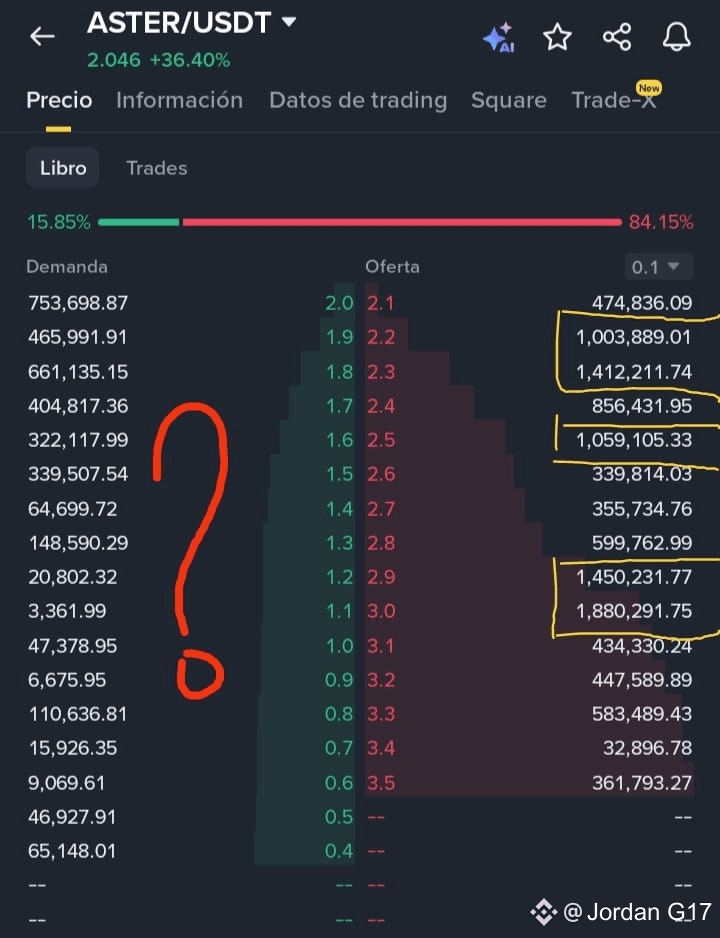The height and width of the screenshot is (938, 720).
Task: Select the Libro order book view
Action: coord(63,168)
